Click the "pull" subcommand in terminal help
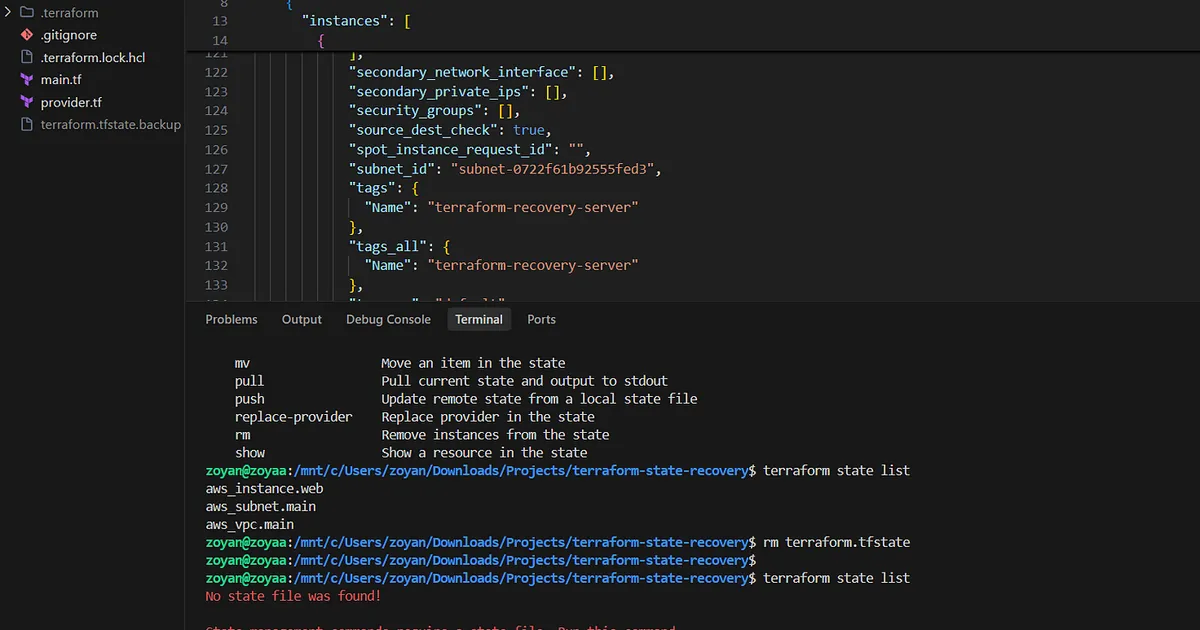Image resolution: width=1200 pixels, height=630 pixels. (250, 380)
